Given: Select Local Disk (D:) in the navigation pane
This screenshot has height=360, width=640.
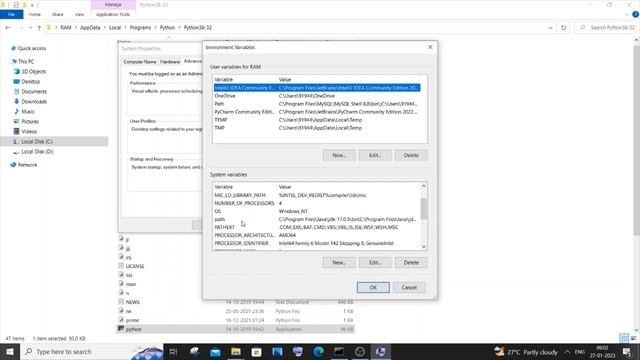Looking at the screenshot, I should (37, 151).
